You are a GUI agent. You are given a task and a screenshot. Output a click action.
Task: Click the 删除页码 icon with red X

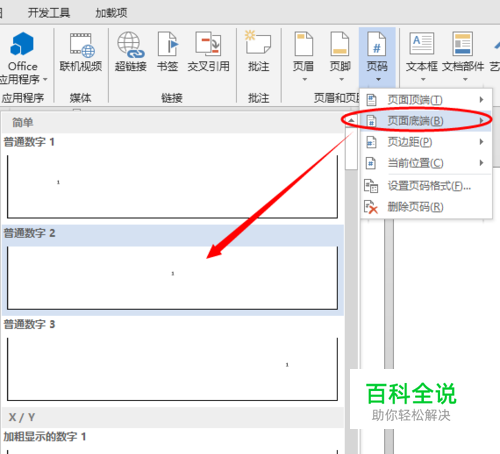pos(371,207)
